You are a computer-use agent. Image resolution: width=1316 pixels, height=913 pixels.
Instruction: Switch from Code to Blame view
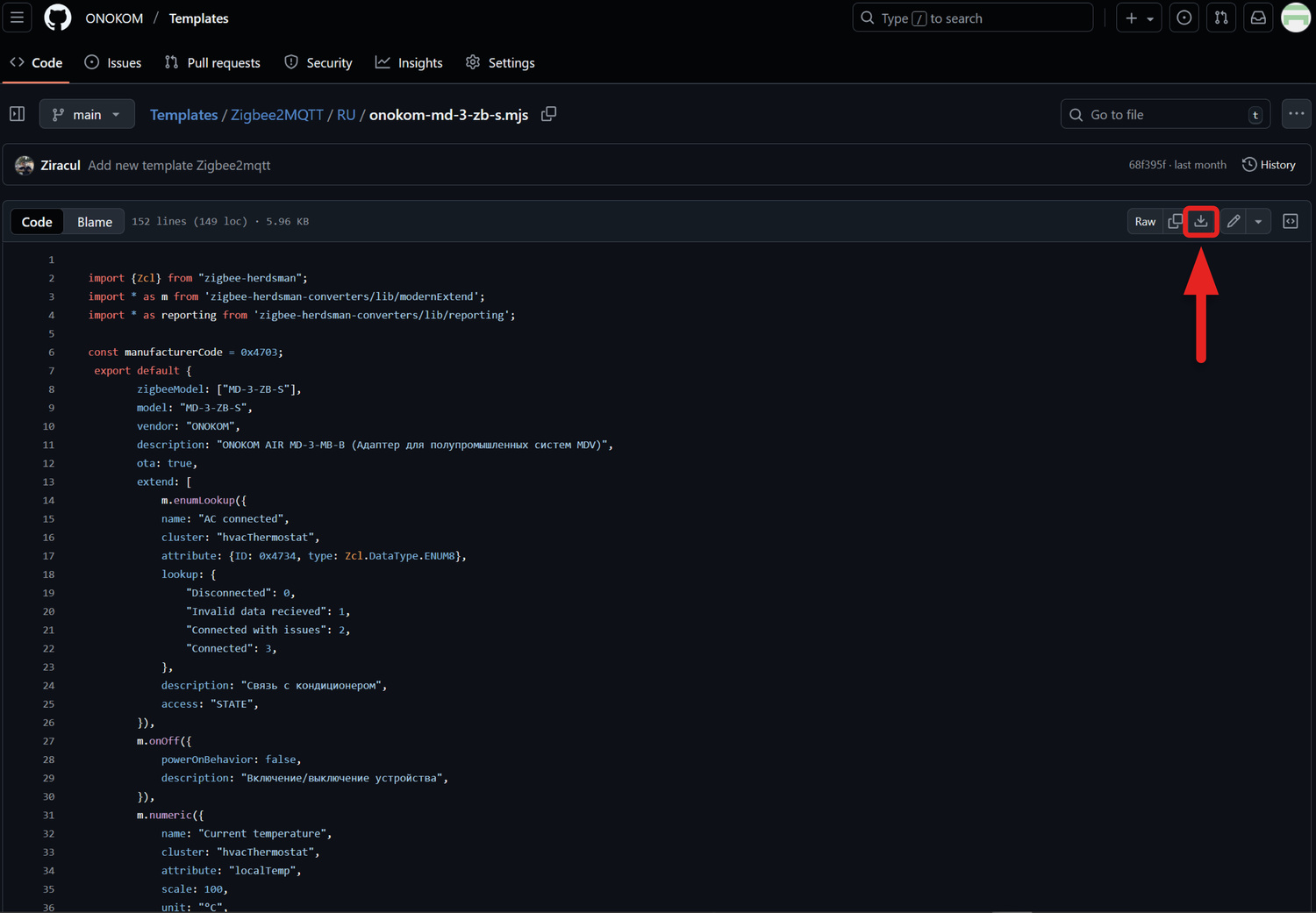[93, 221]
